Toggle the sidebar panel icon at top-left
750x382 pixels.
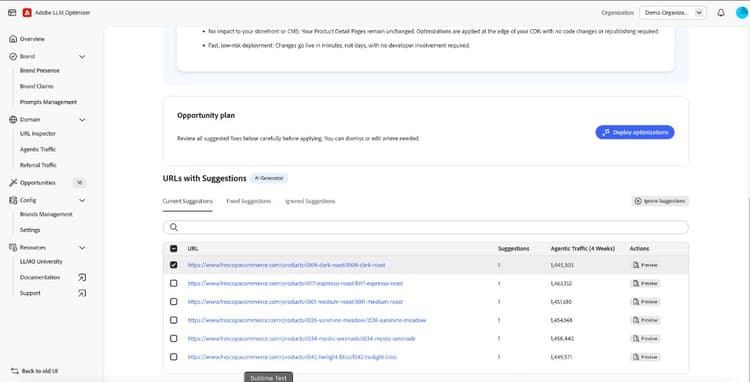tap(12, 13)
